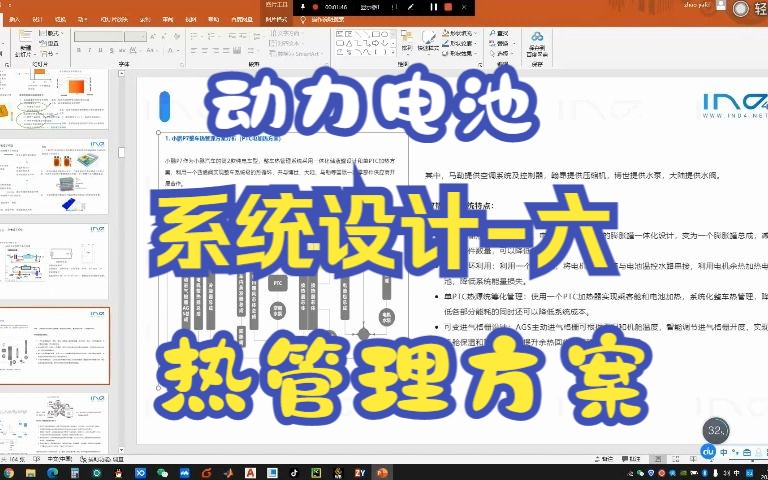Open the Shape Fill dropdown
Viewport: 768px width, 480px height.
pyautogui.click(x=457, y=33)
